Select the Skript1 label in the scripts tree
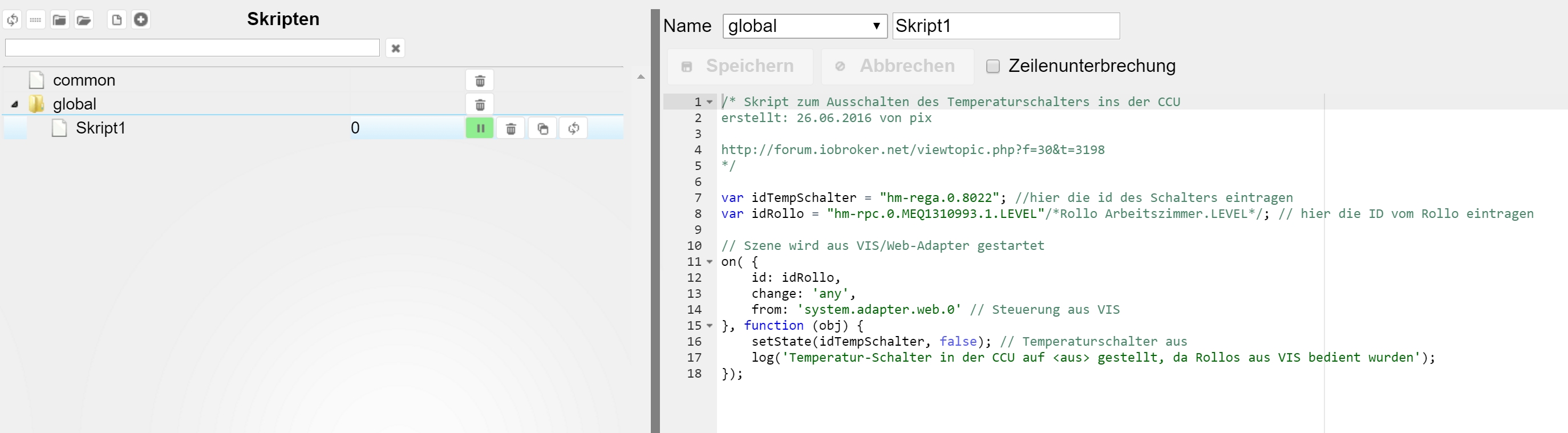Screen dimensions: 1568x433 point(100,128)
